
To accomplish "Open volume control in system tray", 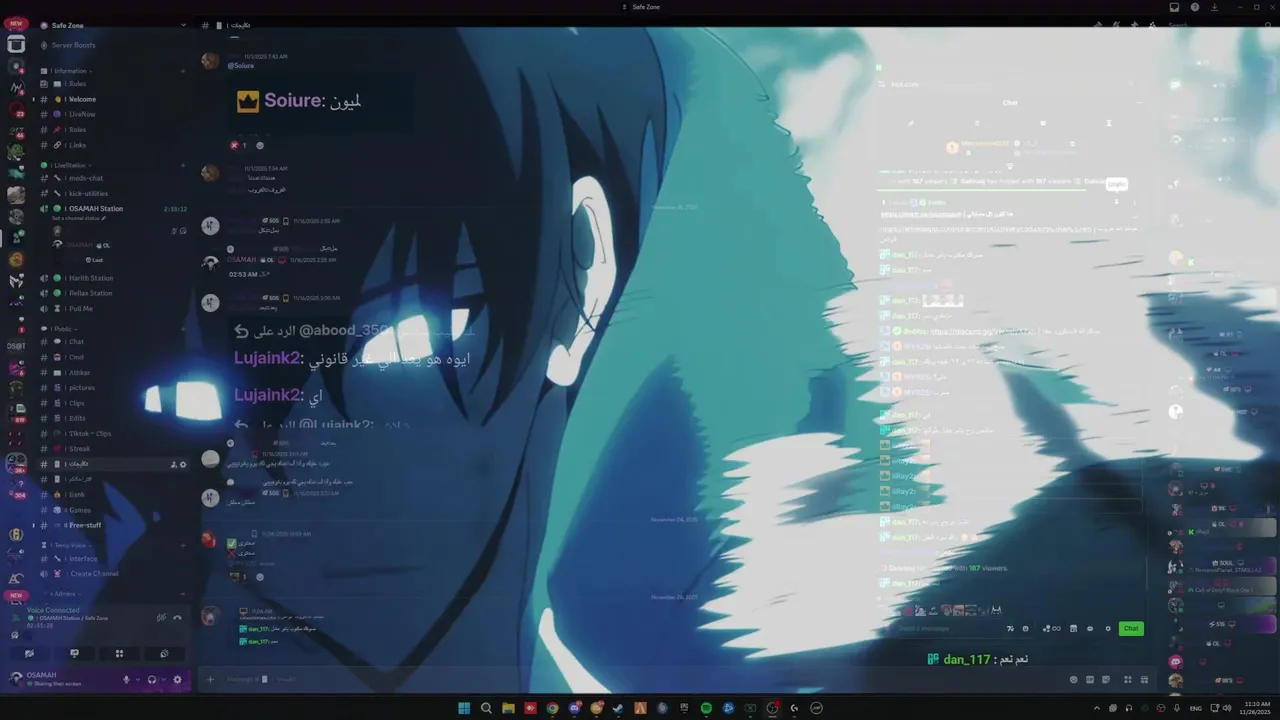I will coord(1227,708).
